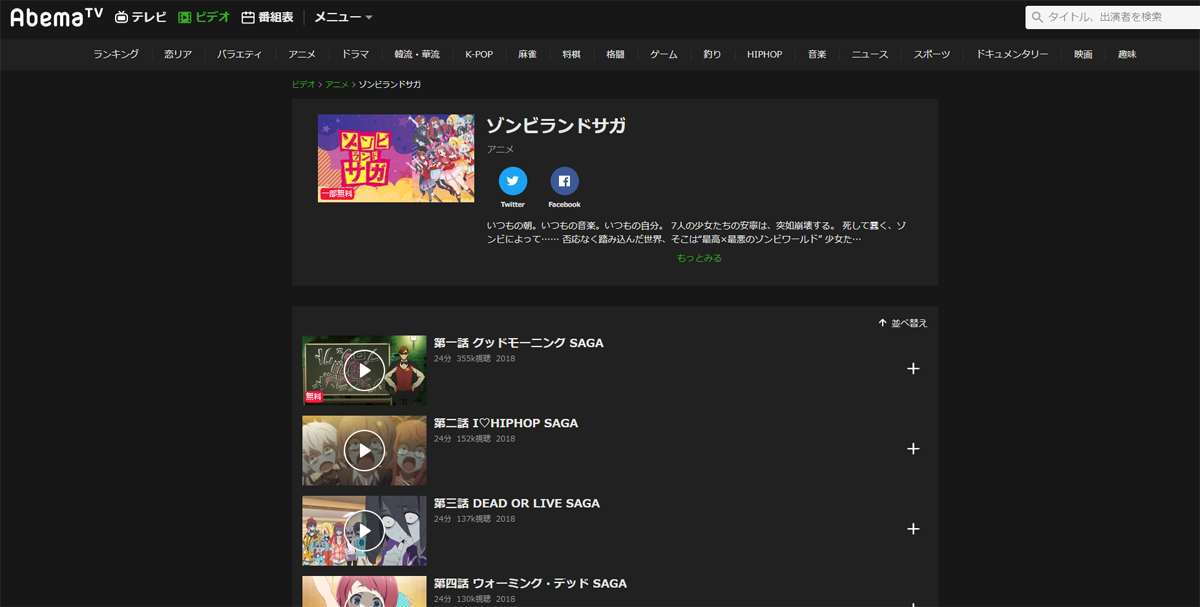Click the search magnifier icon
Image resolution: width=1200 pixels, height=607 pixels.
[1038, 17]
